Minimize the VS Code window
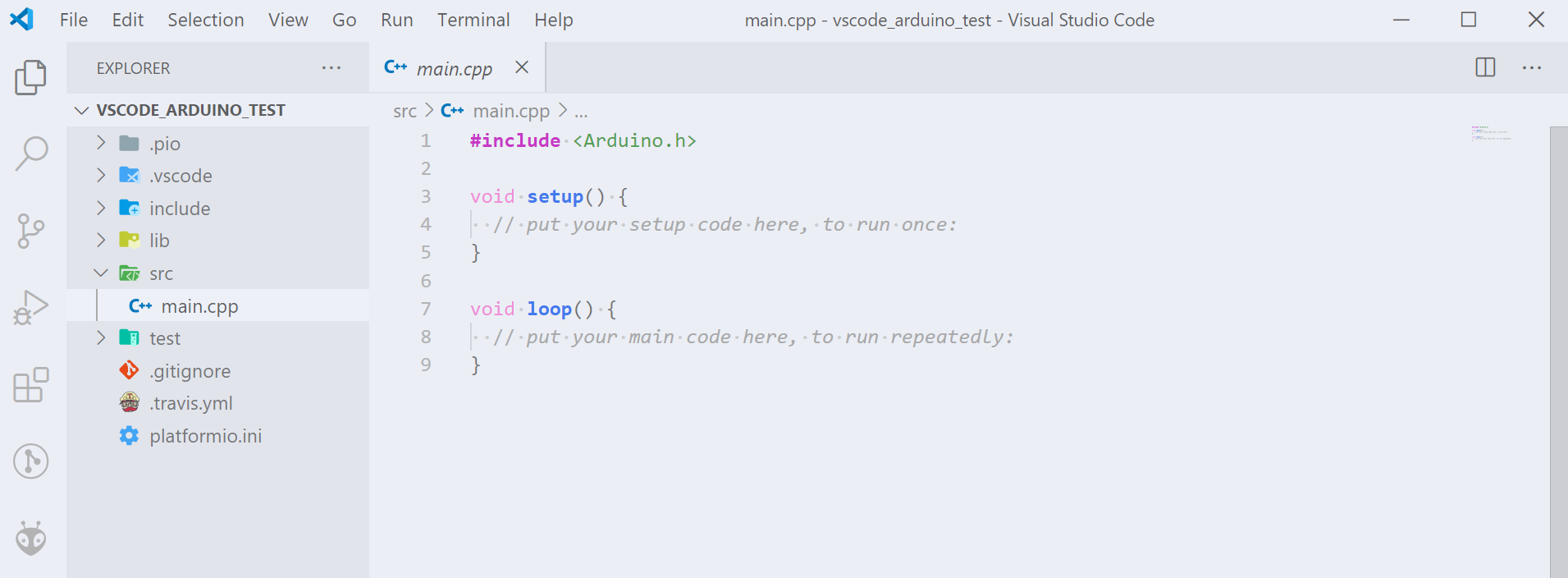Screen dimensions: 1568x578 [x=1401, y=20]
